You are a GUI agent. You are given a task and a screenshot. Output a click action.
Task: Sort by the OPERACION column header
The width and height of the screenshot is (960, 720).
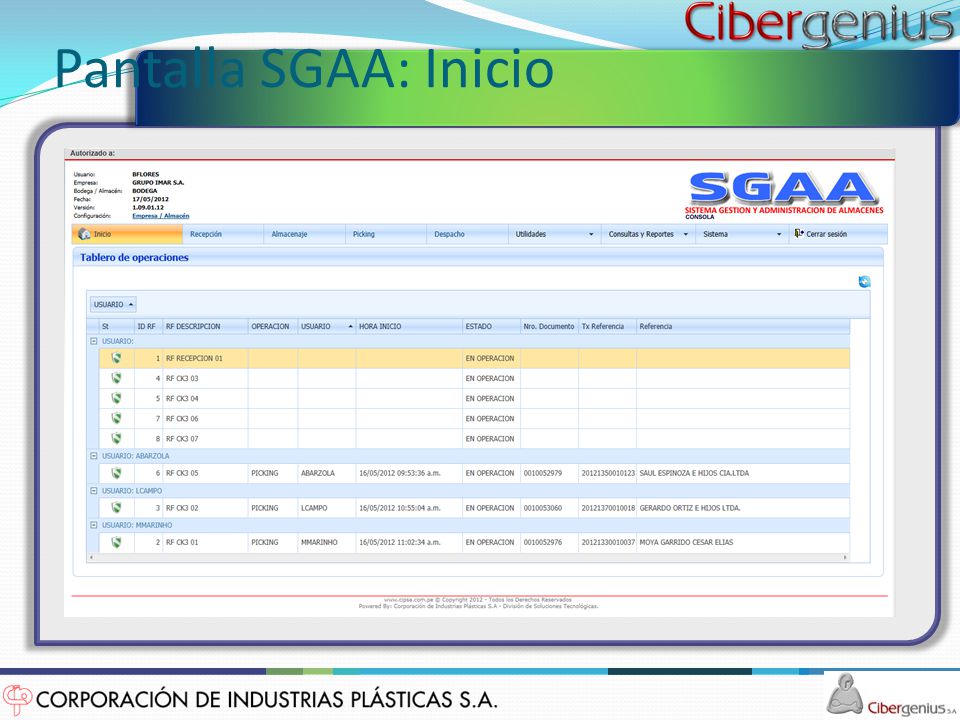(x=272, y=326)
